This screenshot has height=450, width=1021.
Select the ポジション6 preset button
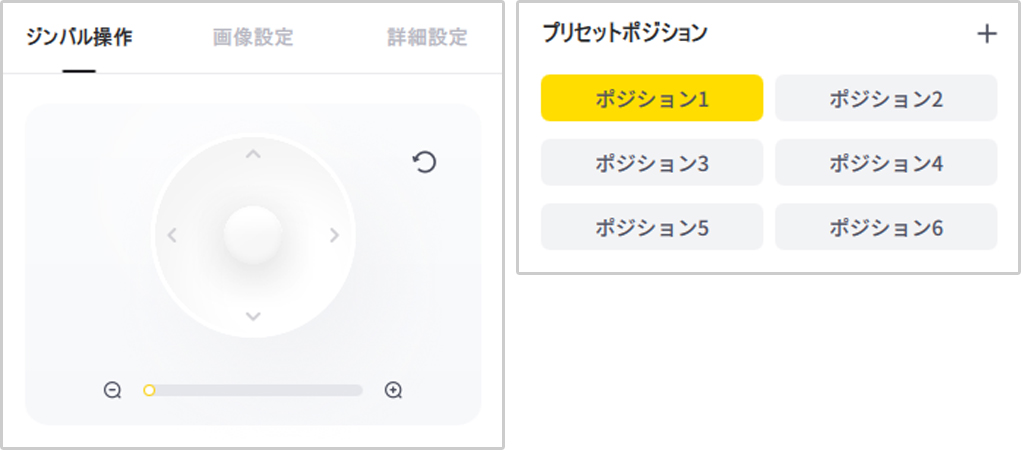tap(886, 227)
